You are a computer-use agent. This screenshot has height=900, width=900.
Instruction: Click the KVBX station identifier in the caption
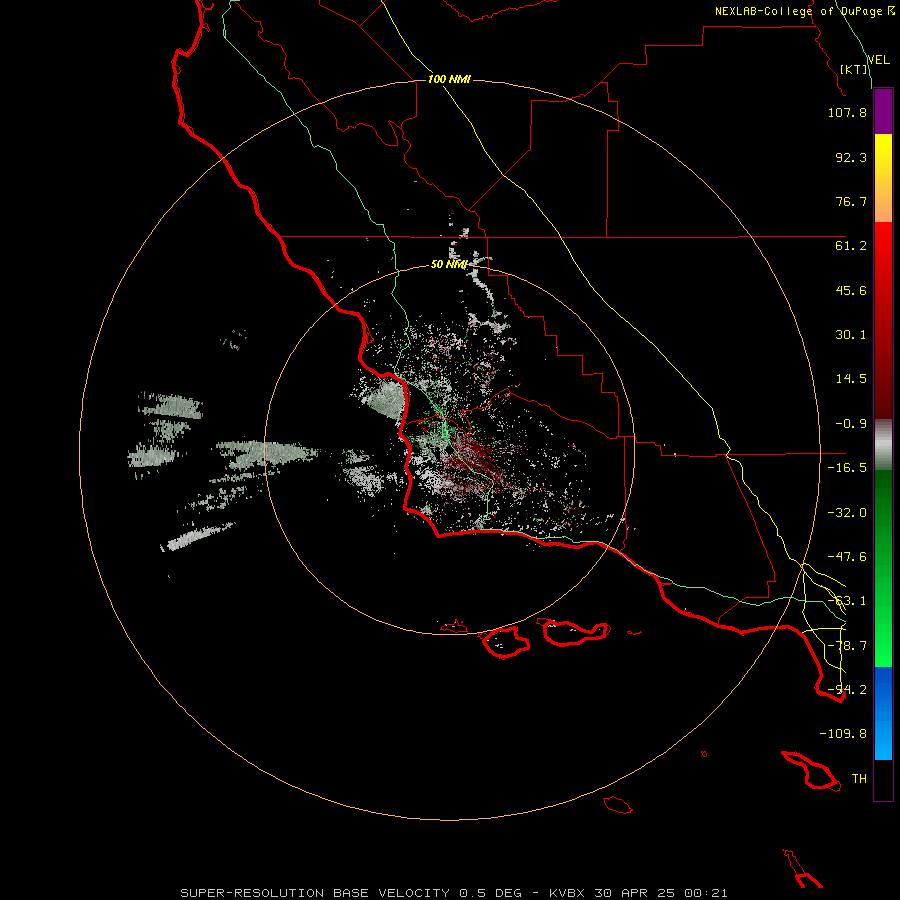[566, 893]
